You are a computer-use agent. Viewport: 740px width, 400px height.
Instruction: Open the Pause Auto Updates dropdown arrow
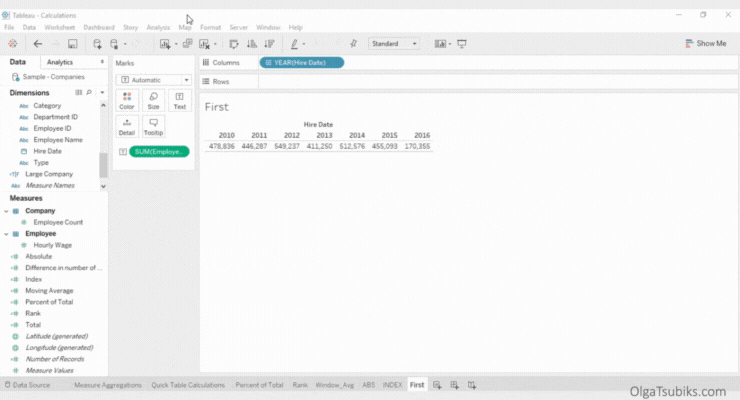[125, 44]
